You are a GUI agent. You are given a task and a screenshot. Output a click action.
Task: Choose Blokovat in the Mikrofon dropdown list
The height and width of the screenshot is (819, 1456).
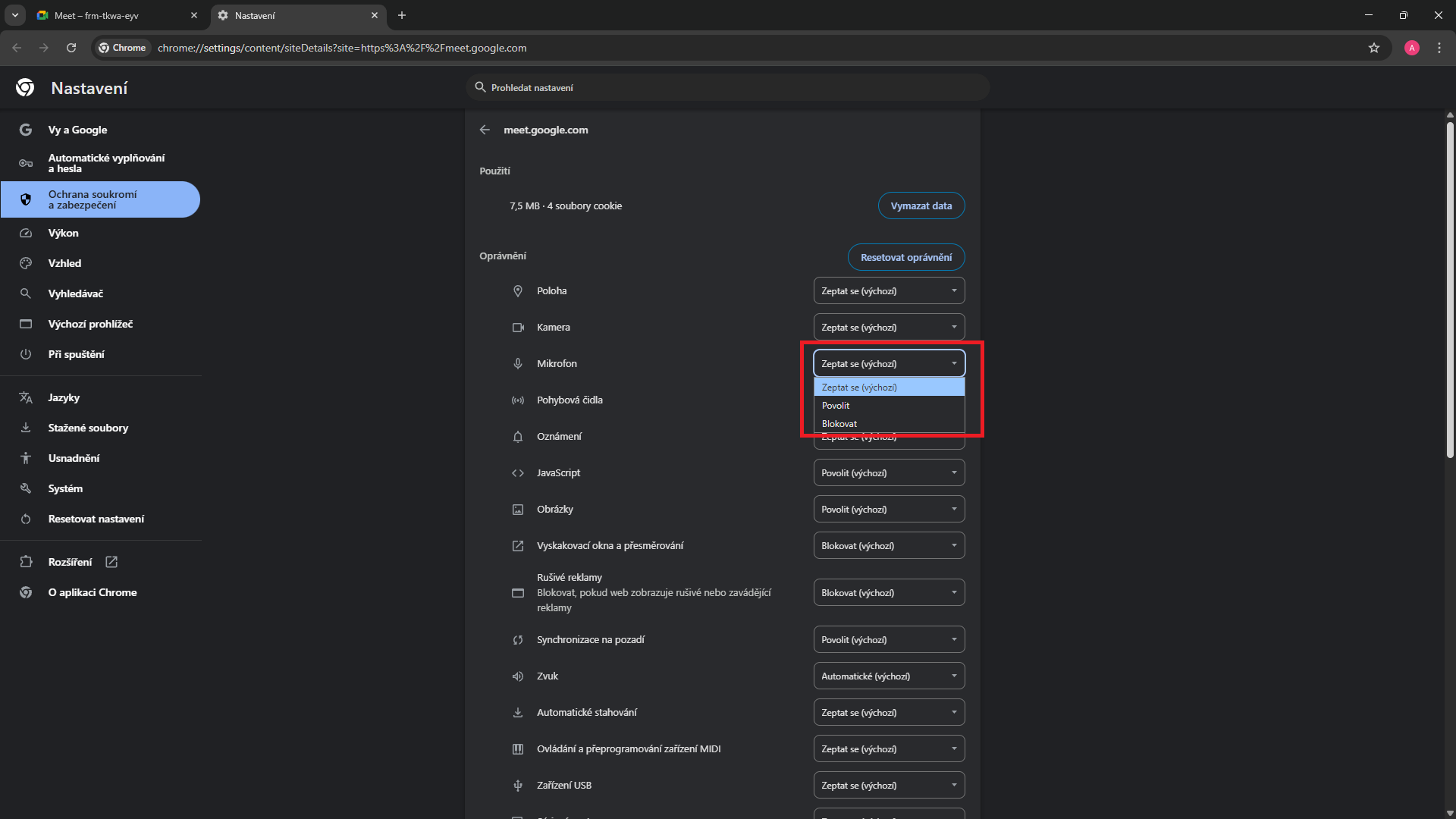(x=839, y=424)
